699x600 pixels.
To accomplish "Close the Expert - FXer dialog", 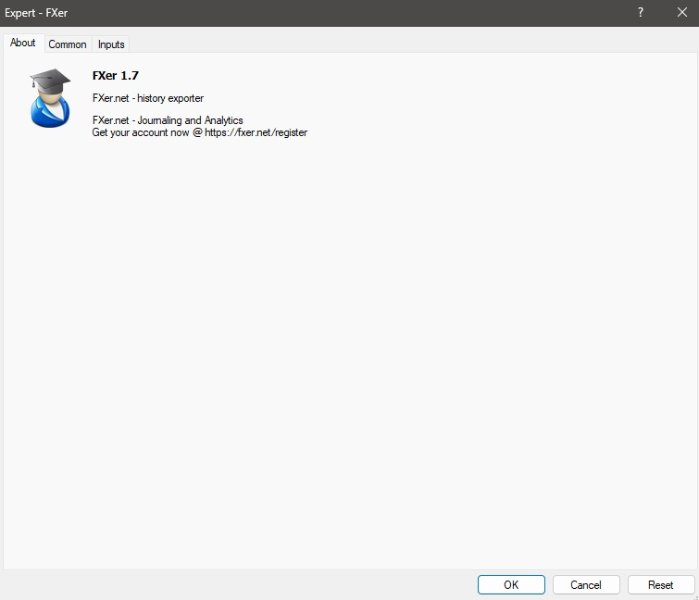I will (682, 12).
